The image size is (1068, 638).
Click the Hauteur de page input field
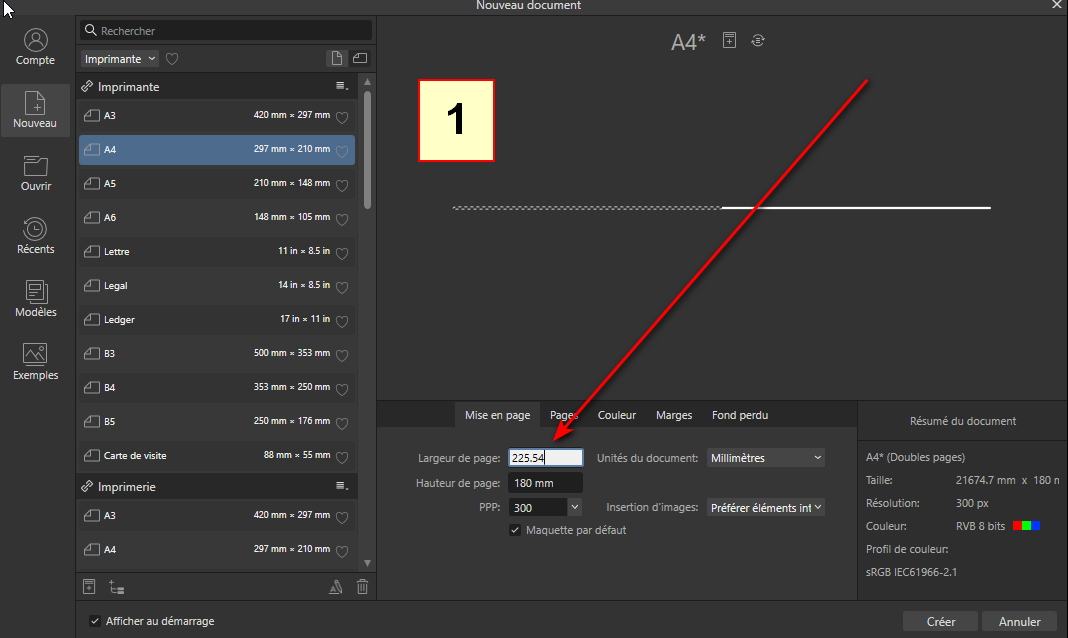click(x=546, y=483)
